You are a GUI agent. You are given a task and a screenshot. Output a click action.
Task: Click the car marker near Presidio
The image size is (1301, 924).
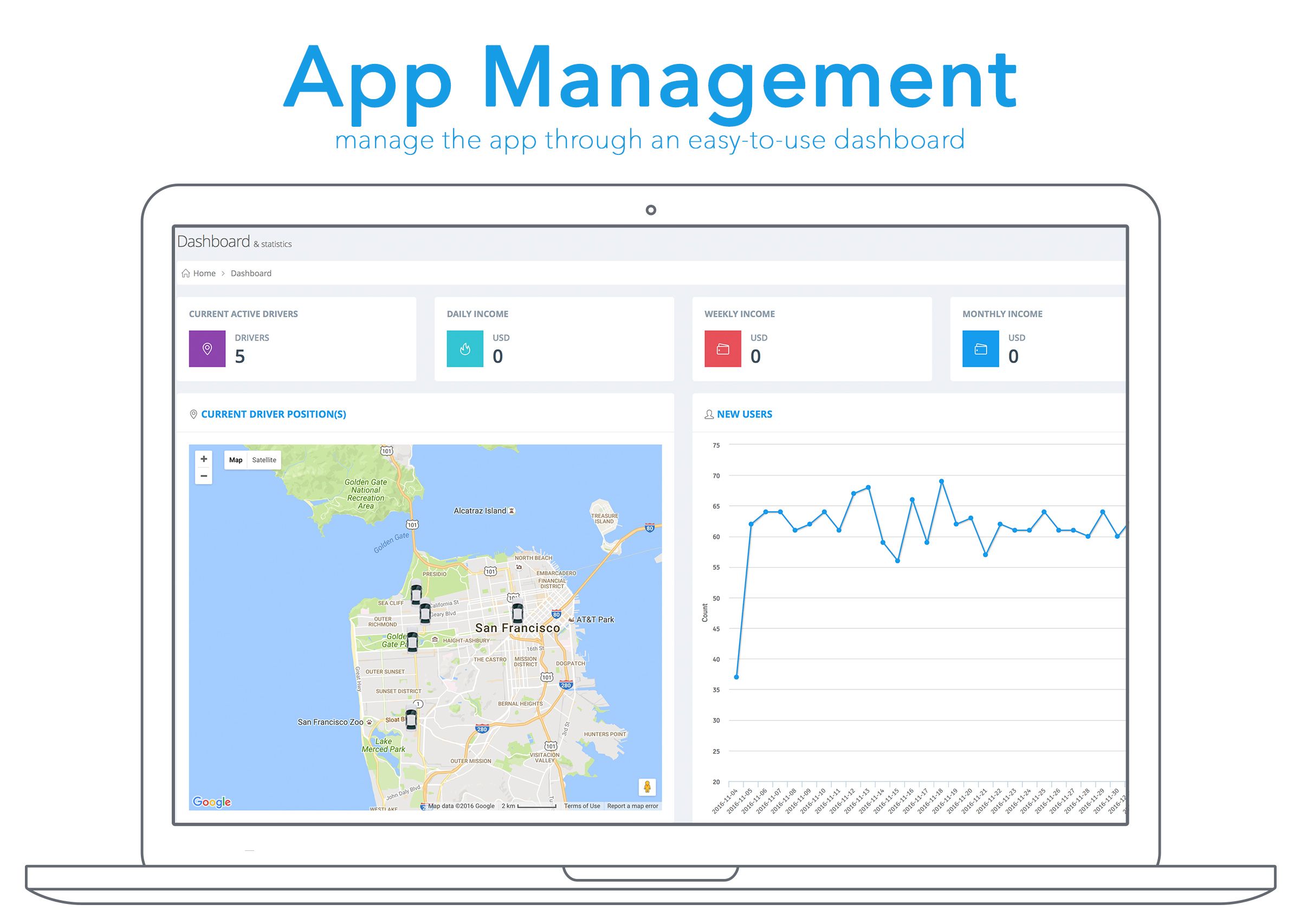click(x=416, y=593)
